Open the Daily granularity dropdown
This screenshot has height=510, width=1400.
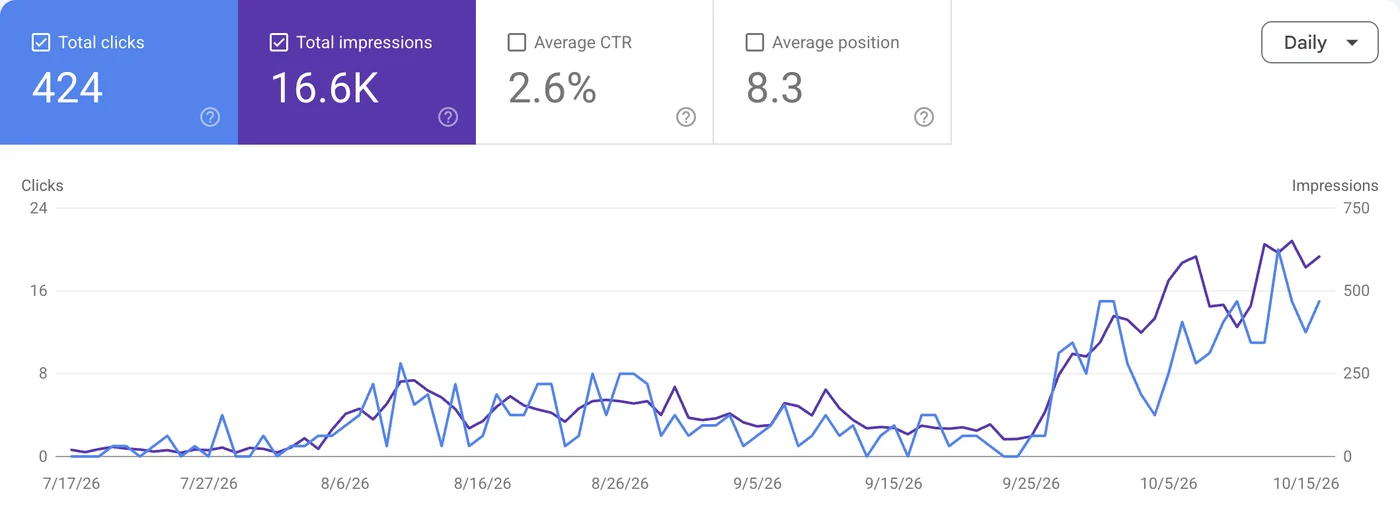point(1320,42)
